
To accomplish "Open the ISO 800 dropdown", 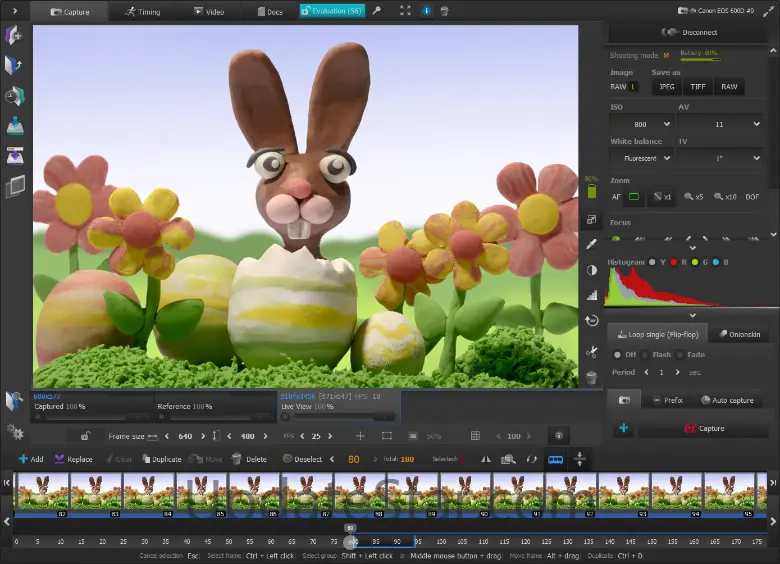I will tap(640, 124).
